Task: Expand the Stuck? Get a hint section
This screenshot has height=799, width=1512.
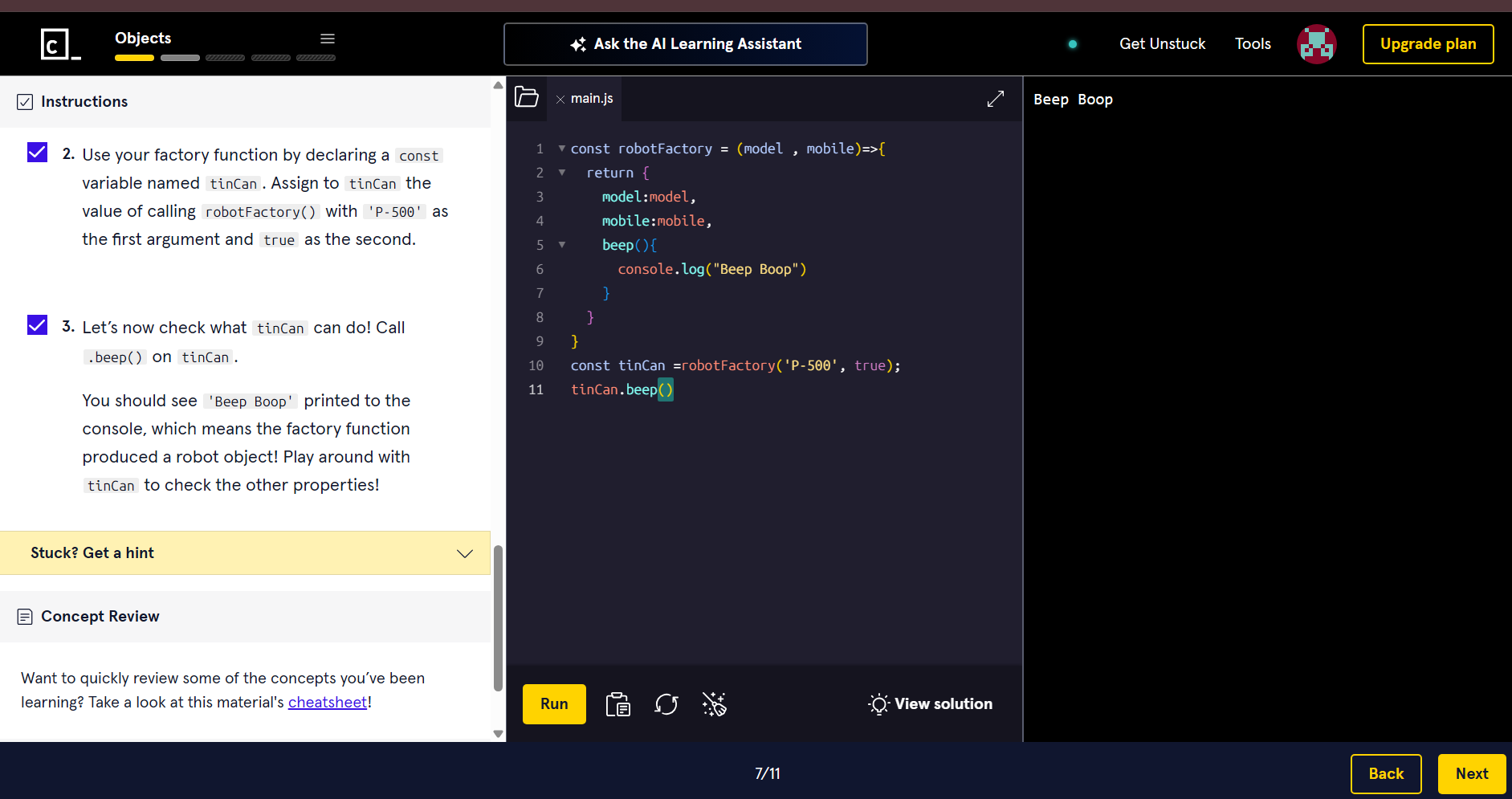Action: 245,552
